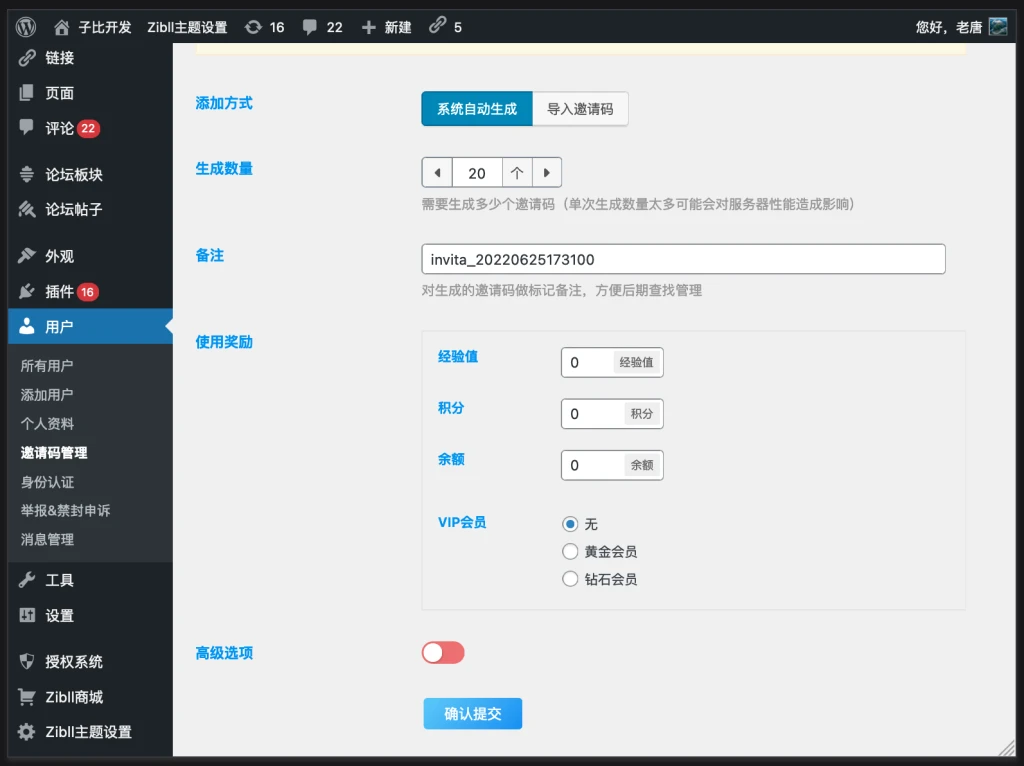
Task: Choose the 钻石会员 radio option
Action: click(x=571, y=579)
